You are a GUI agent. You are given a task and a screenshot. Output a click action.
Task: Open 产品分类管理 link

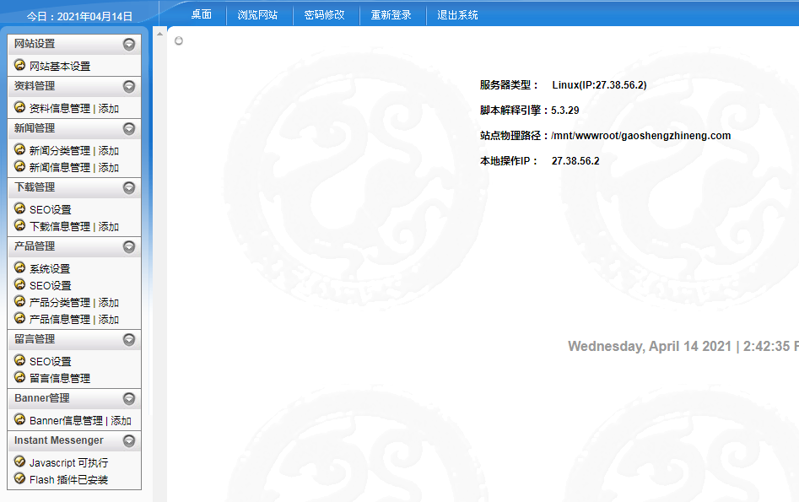coord(60,303)
